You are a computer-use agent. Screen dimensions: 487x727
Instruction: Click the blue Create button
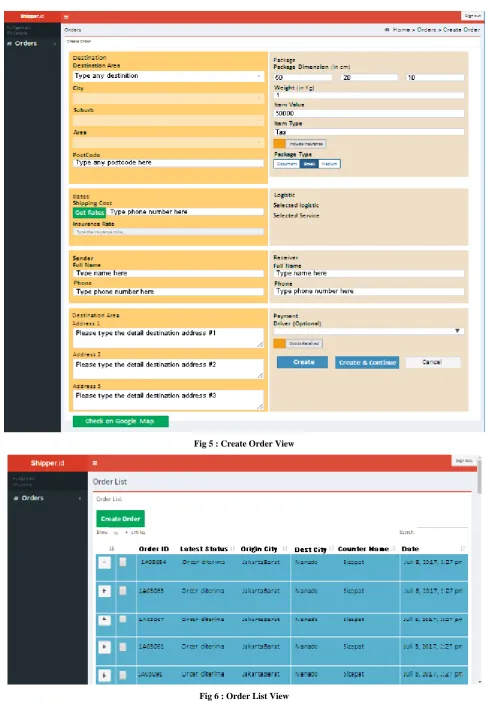pos(302,362)
